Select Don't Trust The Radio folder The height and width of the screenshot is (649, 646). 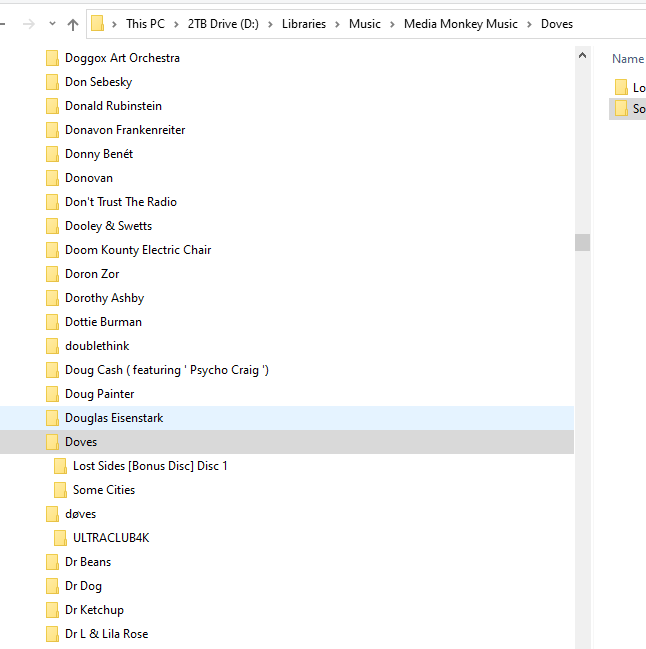pos(121,202)
